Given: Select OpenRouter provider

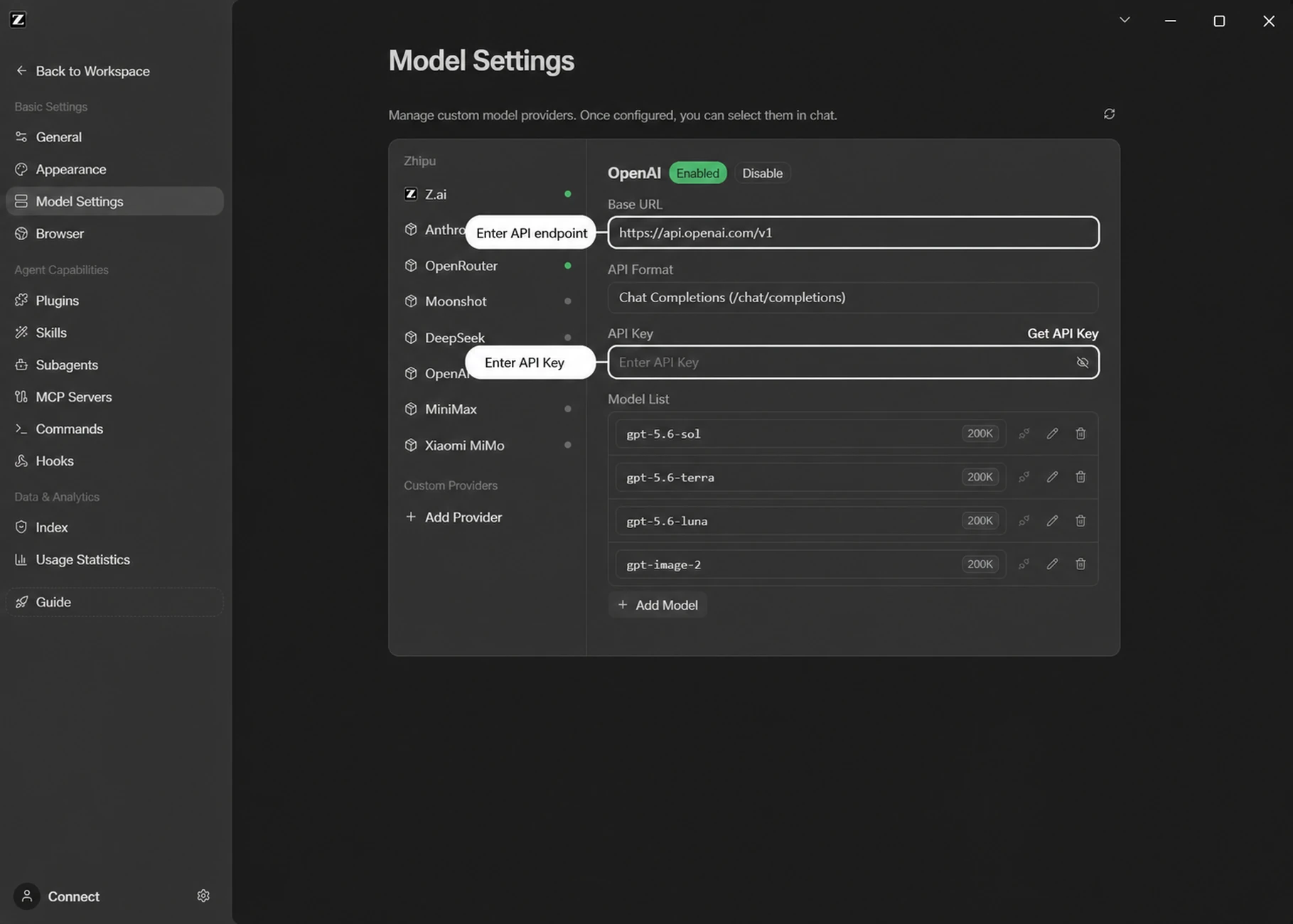Looking at the screenshot, I should (x=488, y=266).
